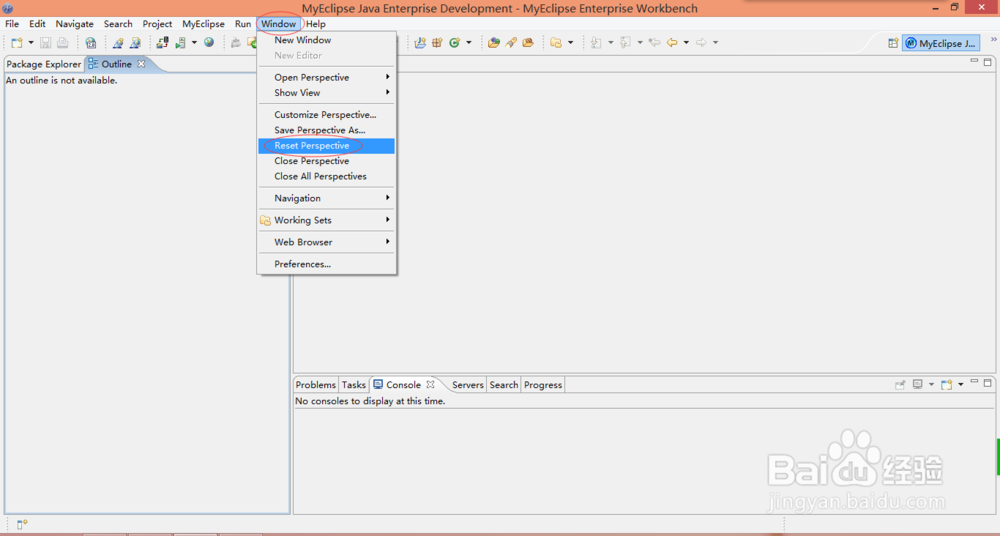Expand the Back history dropdown arrow
The image size is (1000, 536).
pos(686,43)
